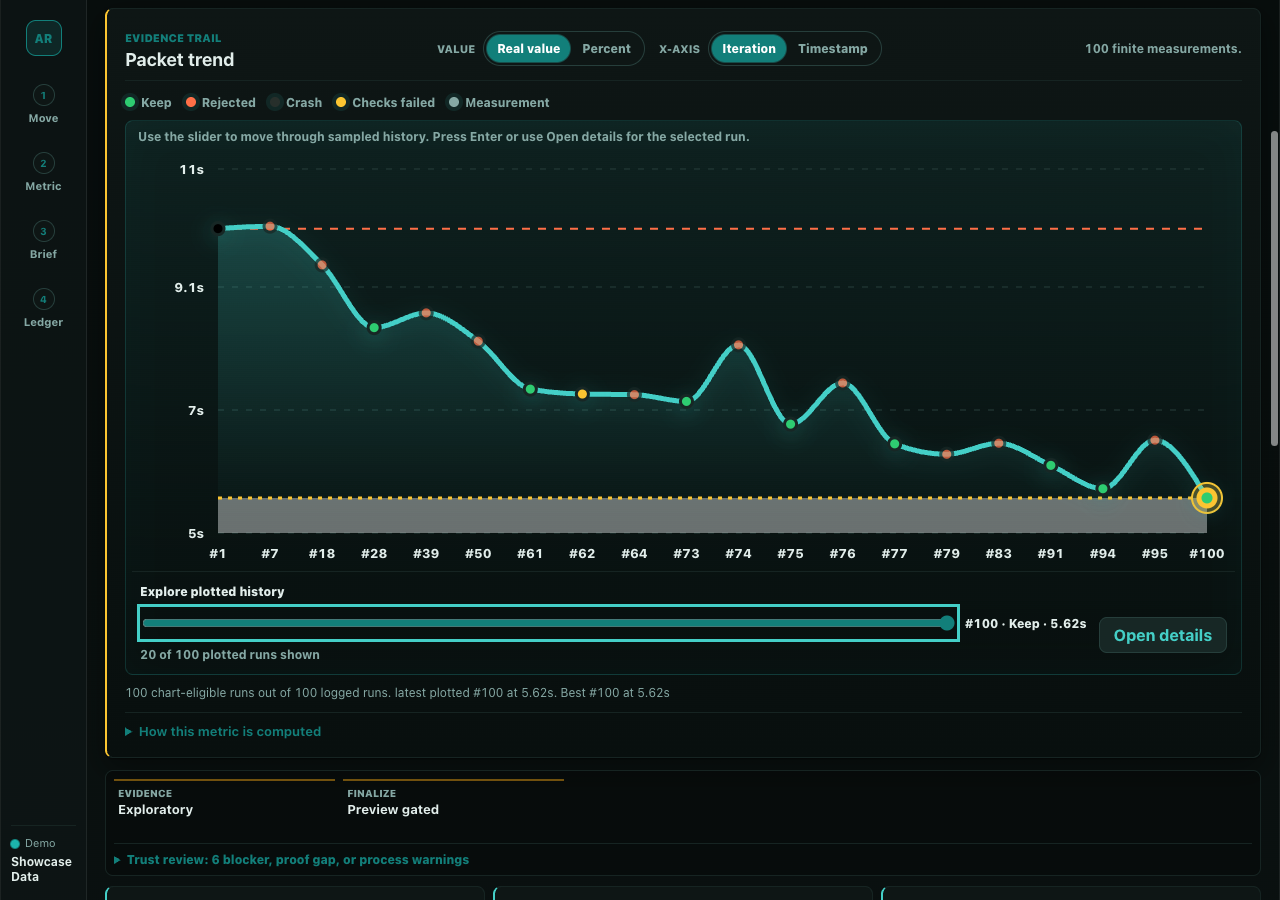1280x900 pixels.
Task: Select the run #74 peak data point
Action: pos(738,345)
